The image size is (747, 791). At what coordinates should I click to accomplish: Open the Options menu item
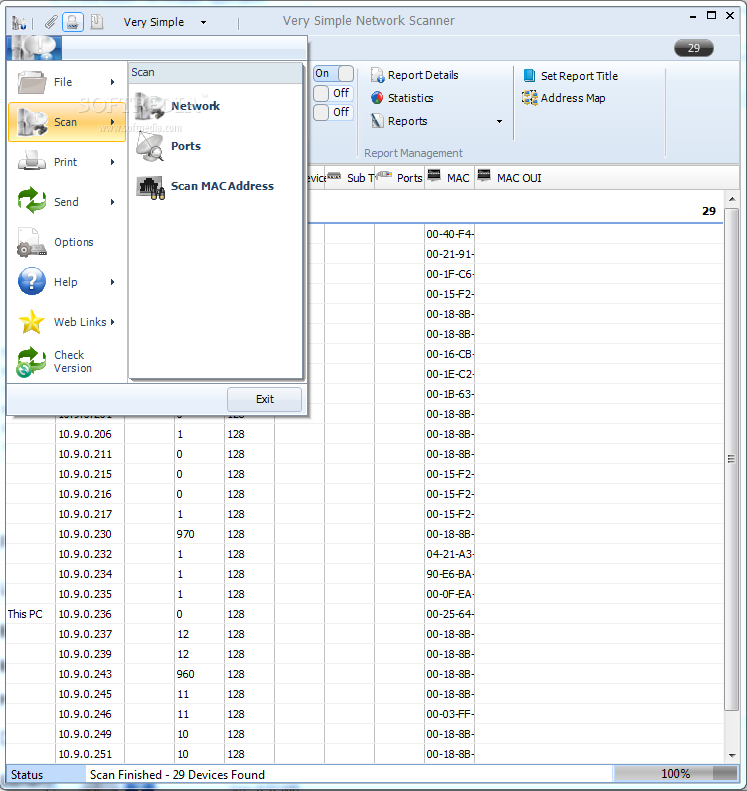[67, 242]
